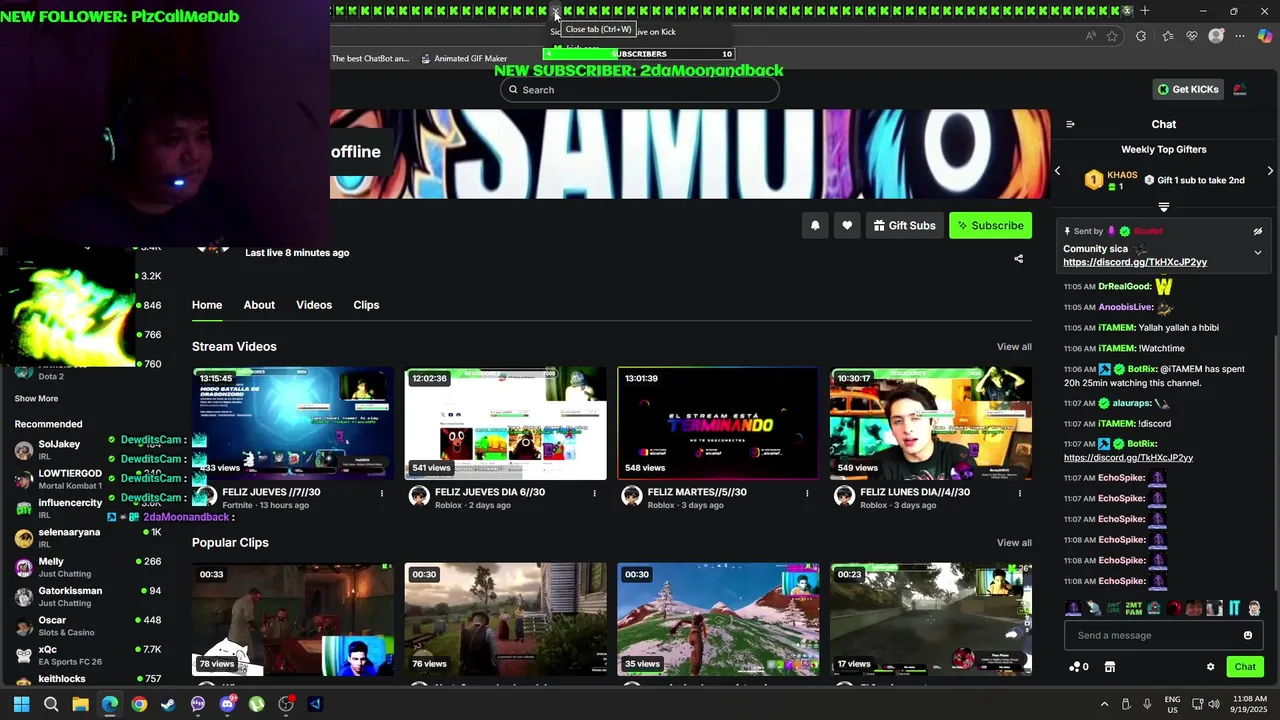Click the heart follow icon
This screenshot has height=720, width=1280.
pos(847,226)
